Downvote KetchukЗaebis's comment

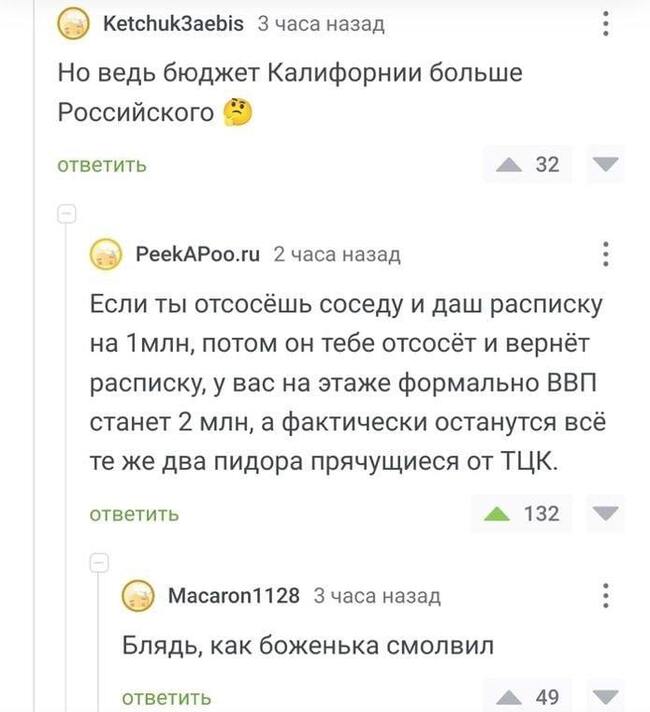pyautogui.click(x=605, y=164)
